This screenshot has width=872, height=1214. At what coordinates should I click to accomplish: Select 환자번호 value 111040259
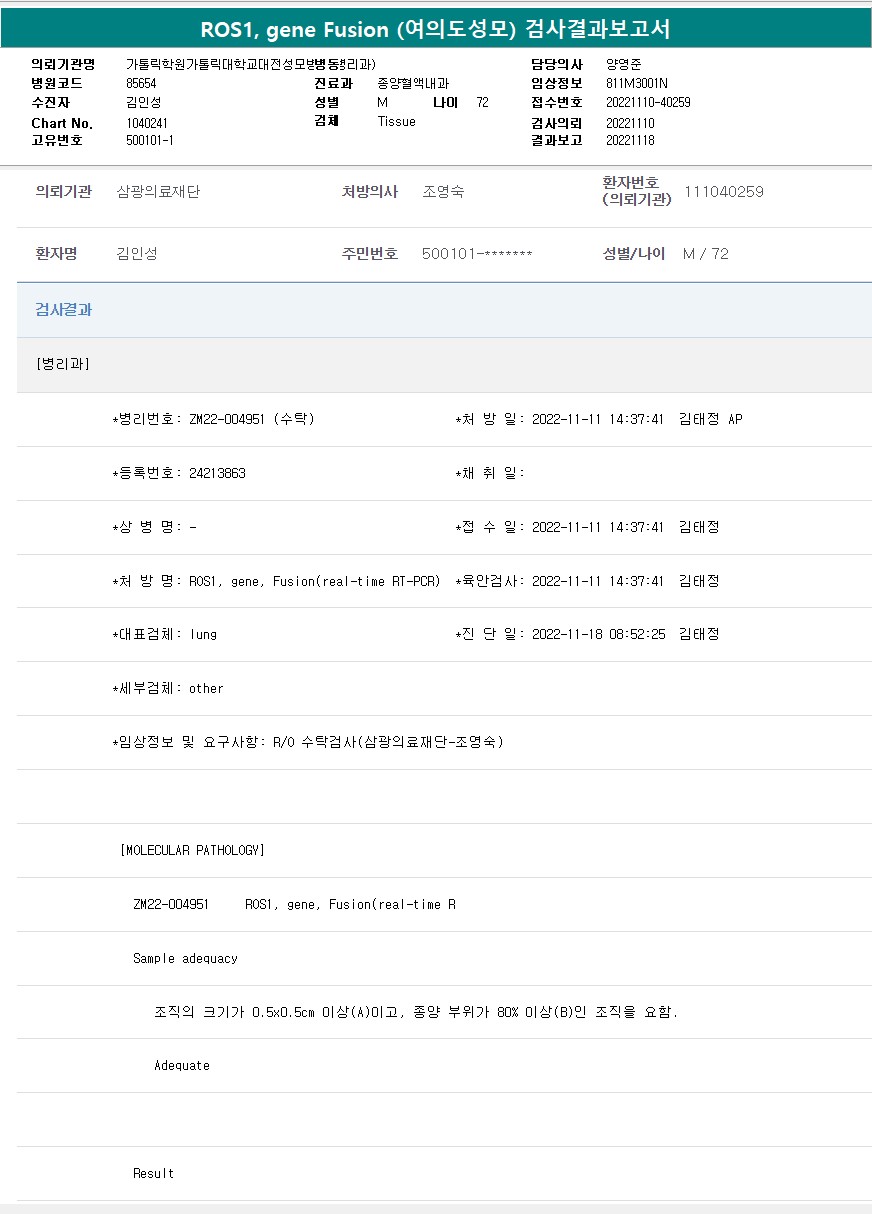(x=724, y=192)
